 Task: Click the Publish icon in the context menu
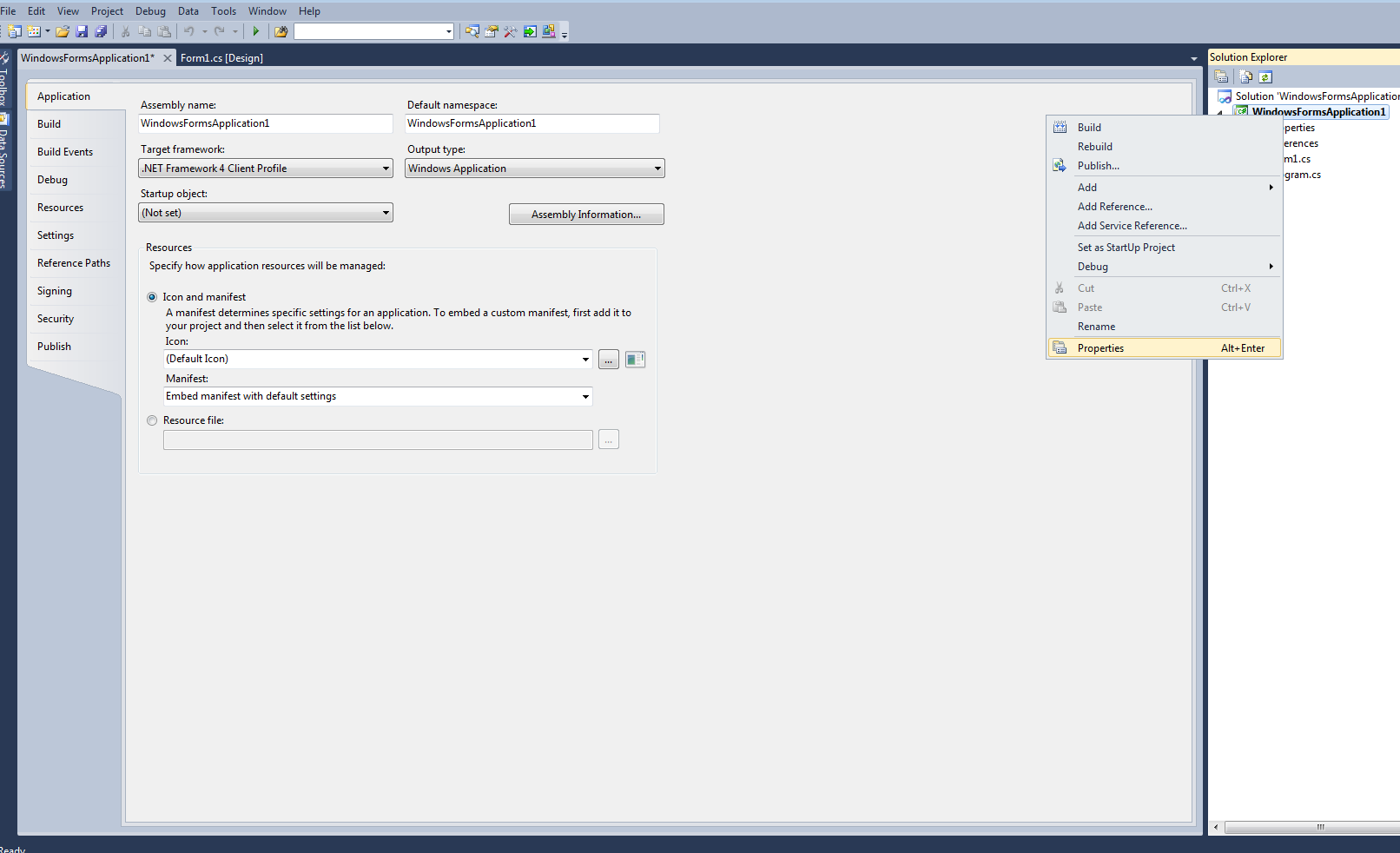(x=1060, y=165)
